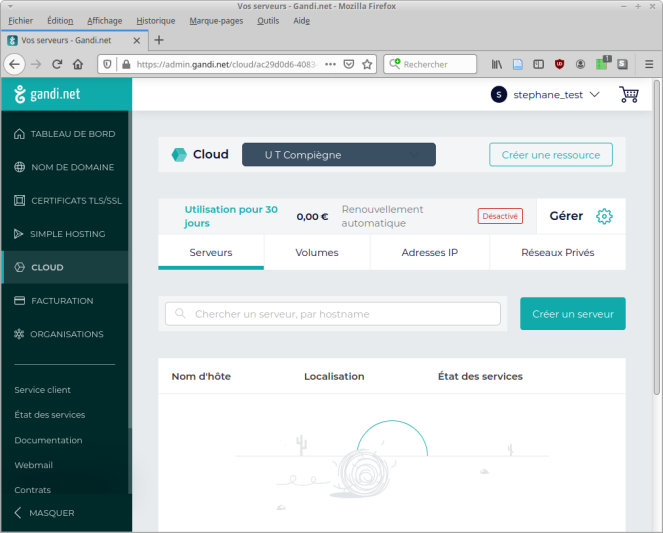The width and height of the screenshot is (663, 533).
Task: Click Créer une ressource button
Action: click(x=551, y=155)
